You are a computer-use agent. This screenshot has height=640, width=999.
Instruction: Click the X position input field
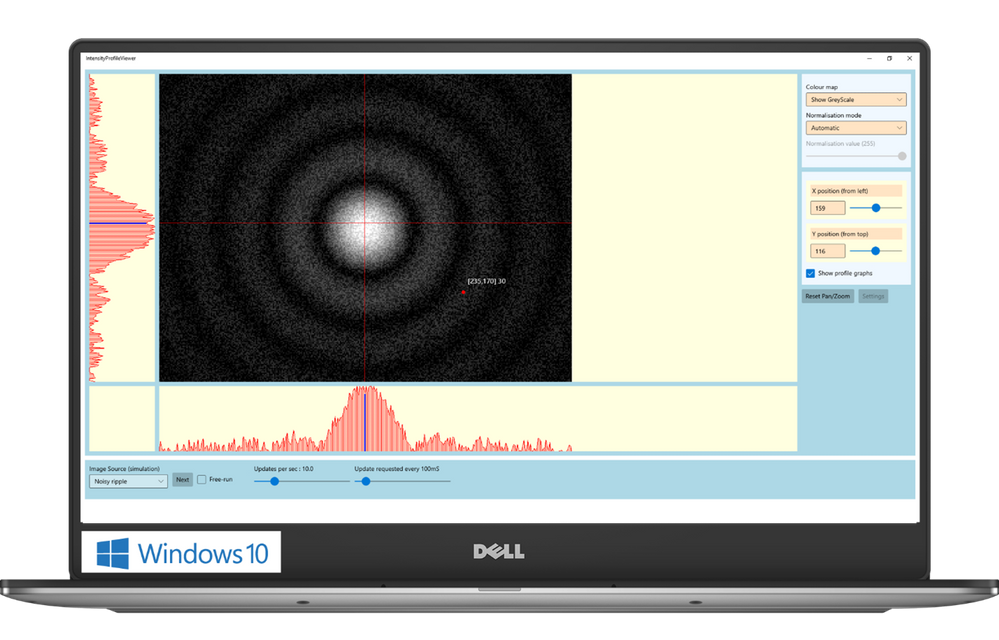coord(828,208)
